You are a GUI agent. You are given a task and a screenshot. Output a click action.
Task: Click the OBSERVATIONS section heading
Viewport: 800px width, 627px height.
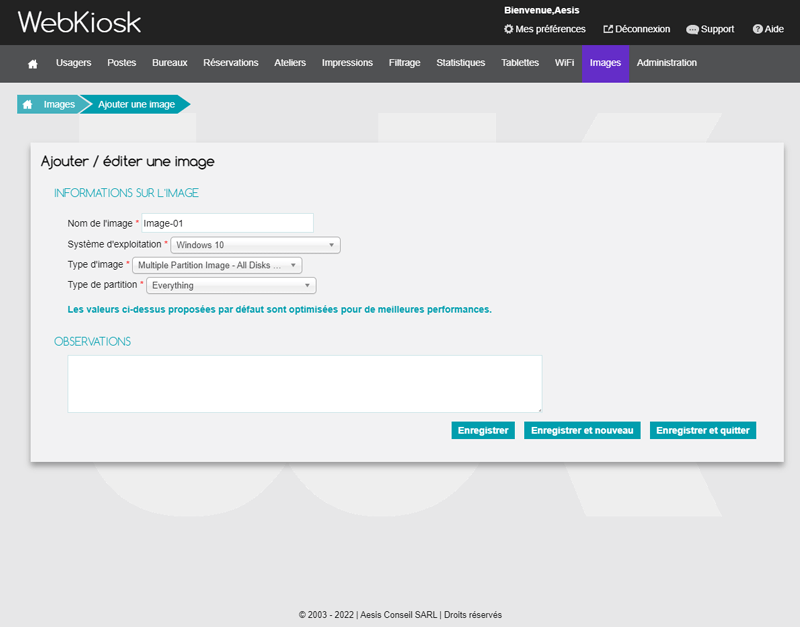(92, 341)
